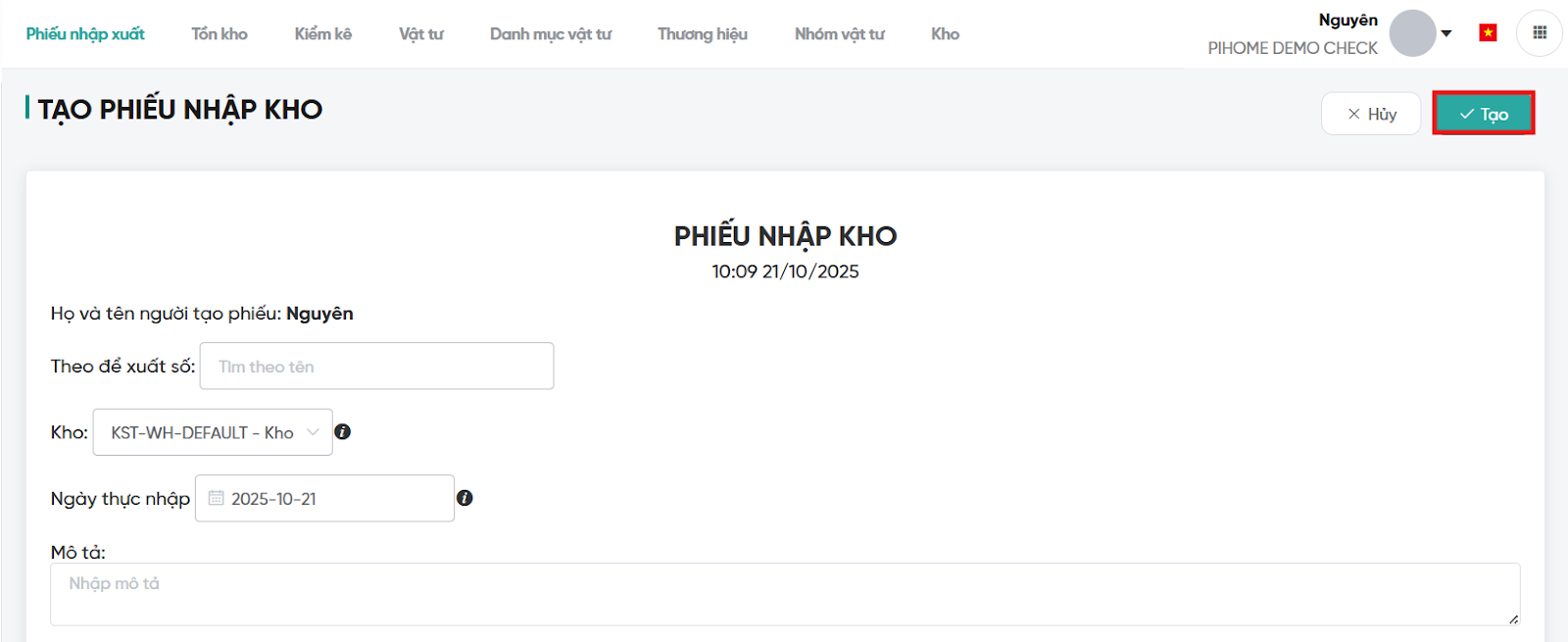Click info icon beside Ngày thực nhập
Image resolution: width=1568 pixels, height=642 pixels.
coord(465,498)
